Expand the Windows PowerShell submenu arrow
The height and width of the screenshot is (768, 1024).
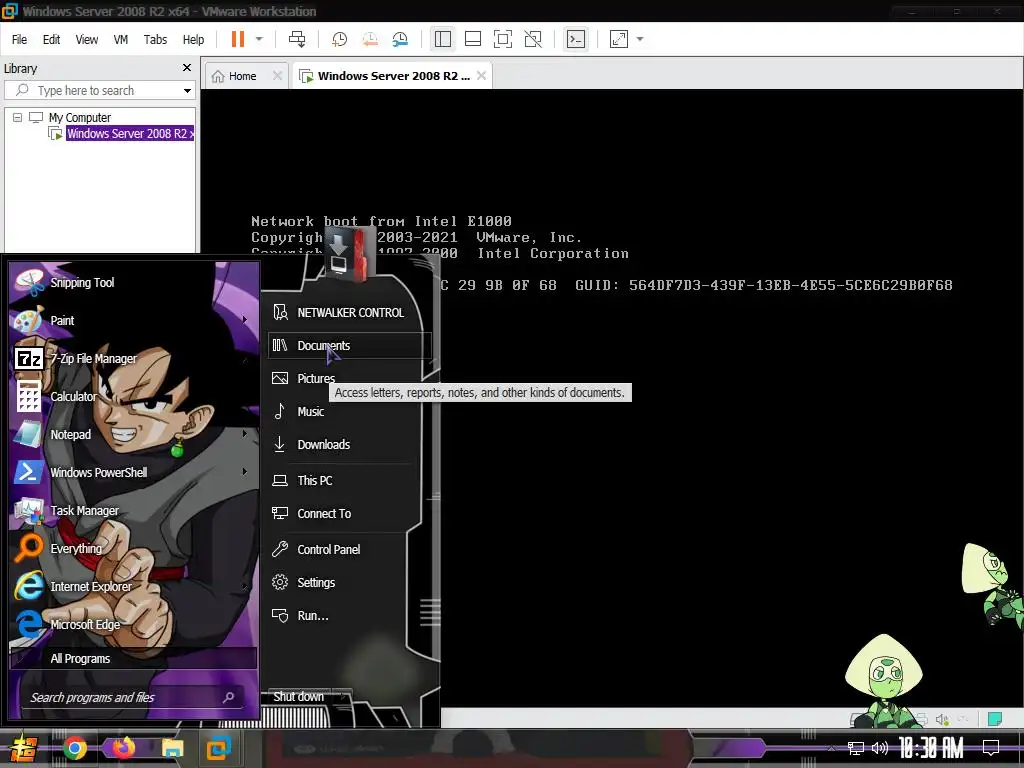tap(246, 472)
